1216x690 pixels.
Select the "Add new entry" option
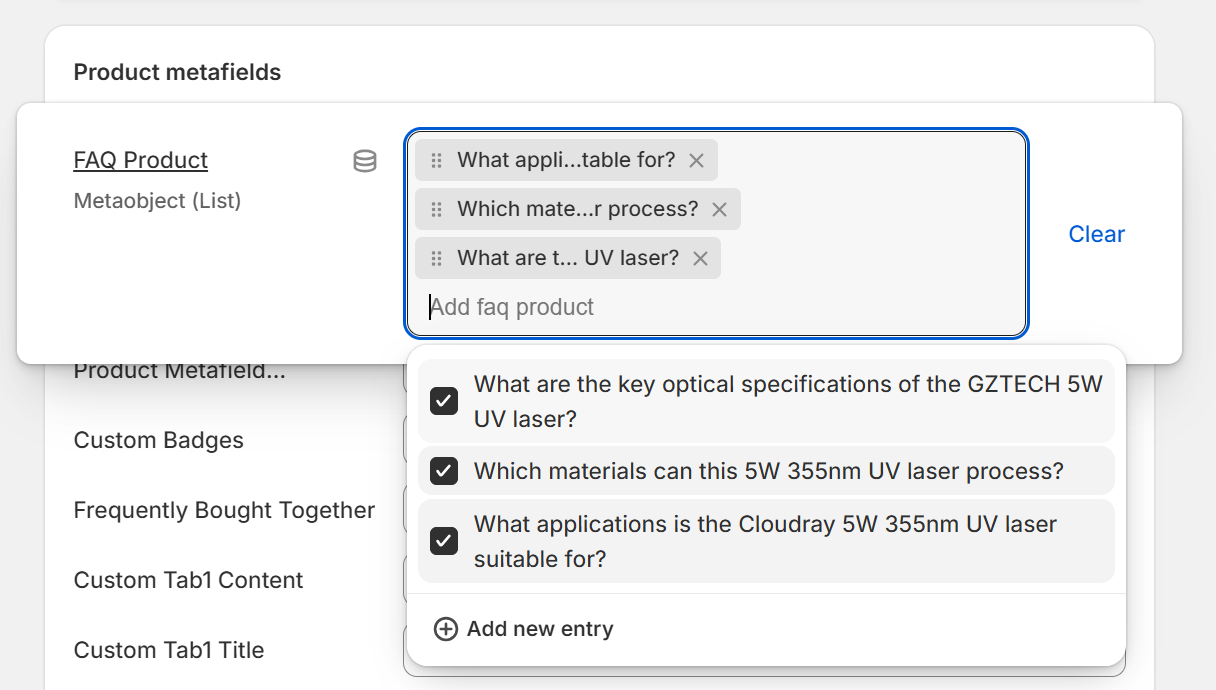tap(540, 629)
